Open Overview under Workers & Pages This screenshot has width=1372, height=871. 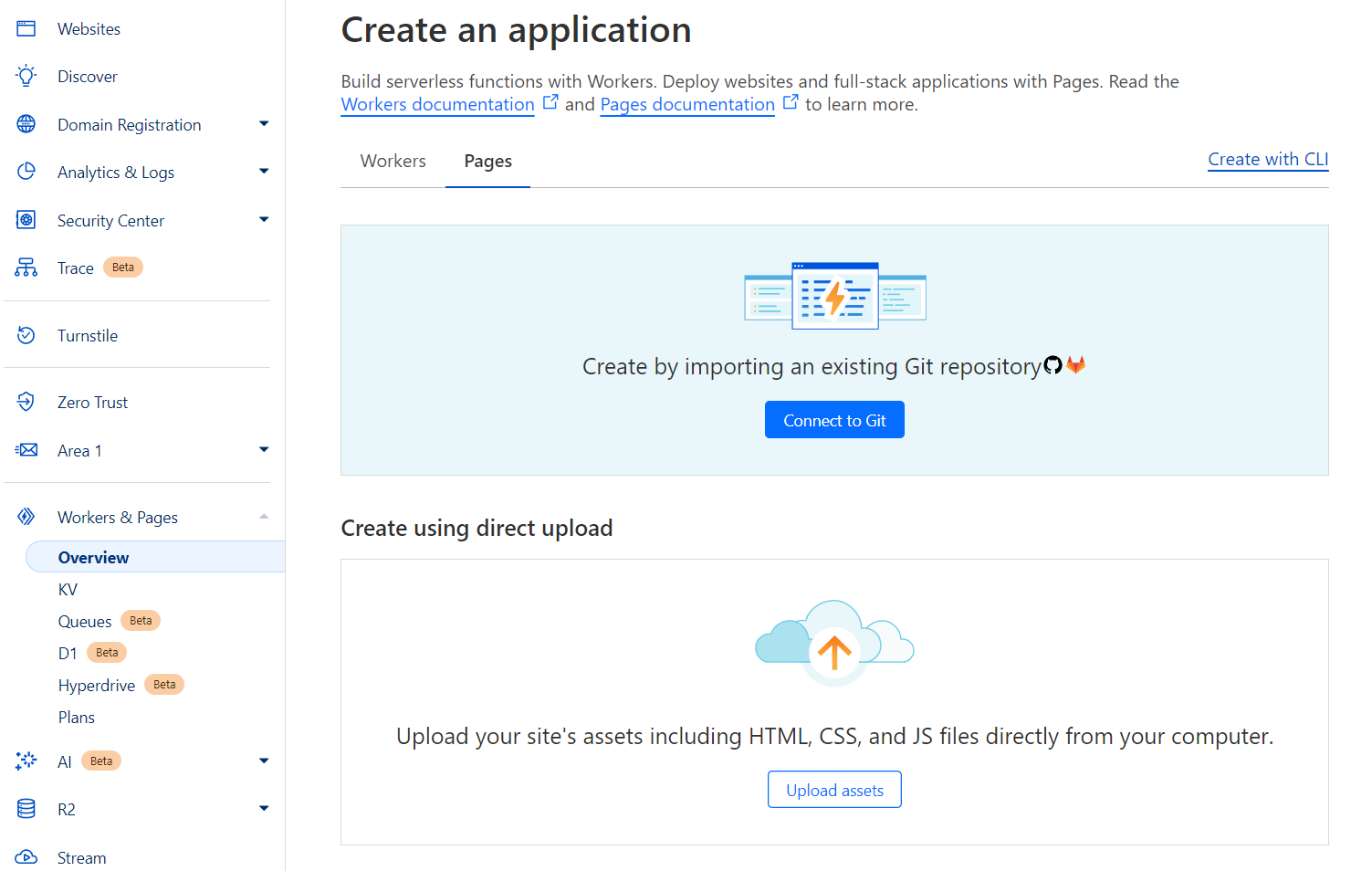point(155,557)
